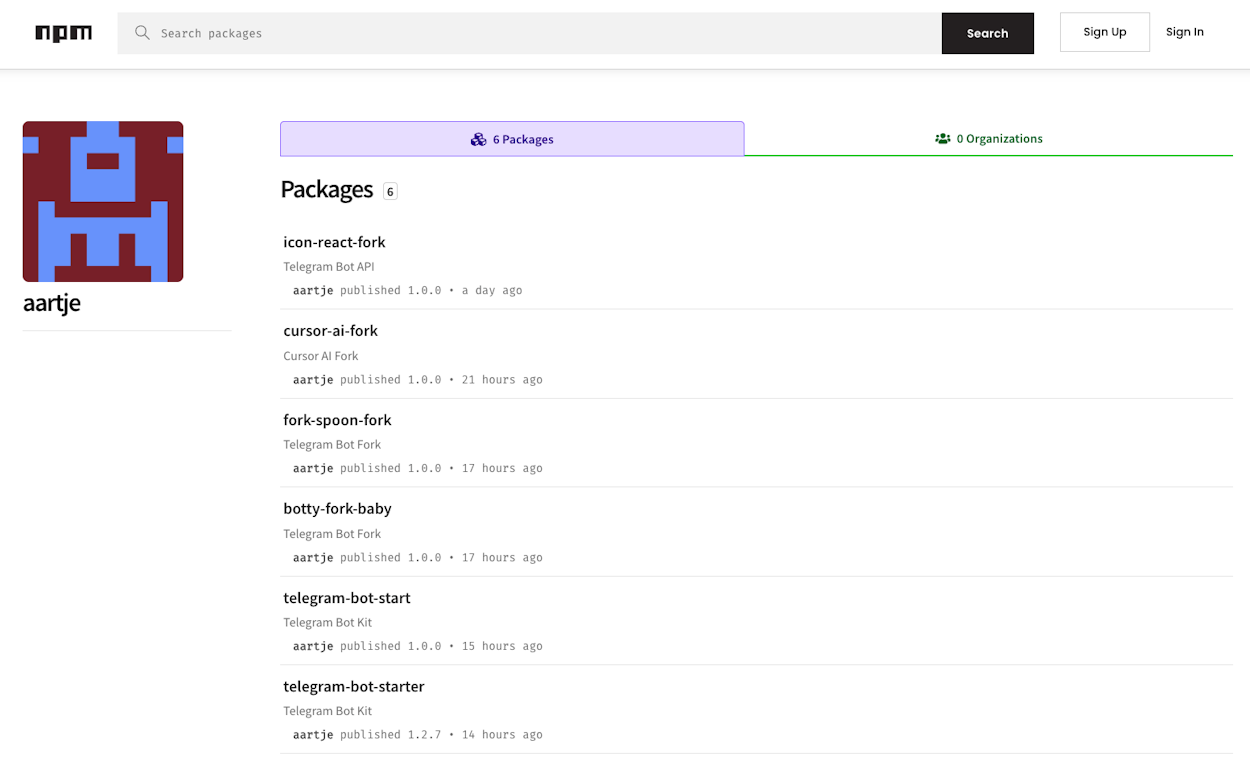1250x765 pixels.
Task: Click the Sign Up button
Action: pyautogui.click(x=1104, y=31)
